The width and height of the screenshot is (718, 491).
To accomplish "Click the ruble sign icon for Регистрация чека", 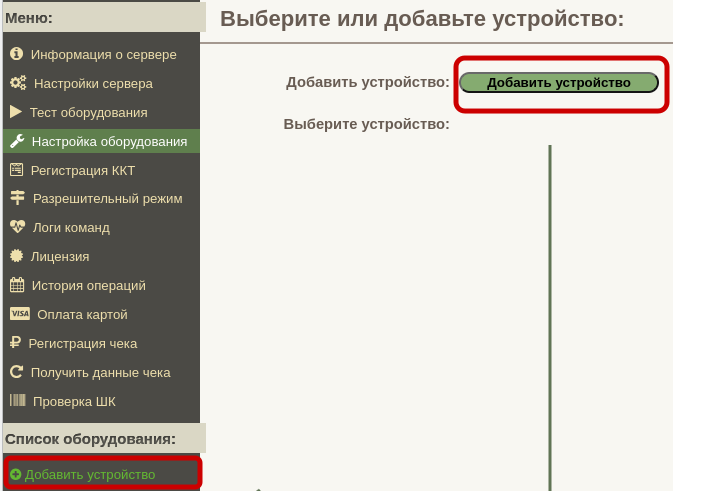I will (x=15, y=343).
